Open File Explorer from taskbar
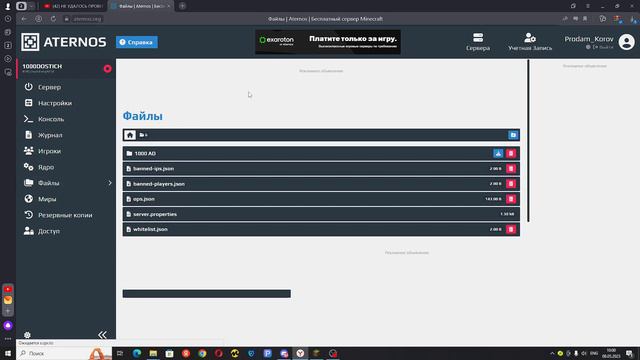The height and width of the screenshot is (360, 640). coord(153,353)
